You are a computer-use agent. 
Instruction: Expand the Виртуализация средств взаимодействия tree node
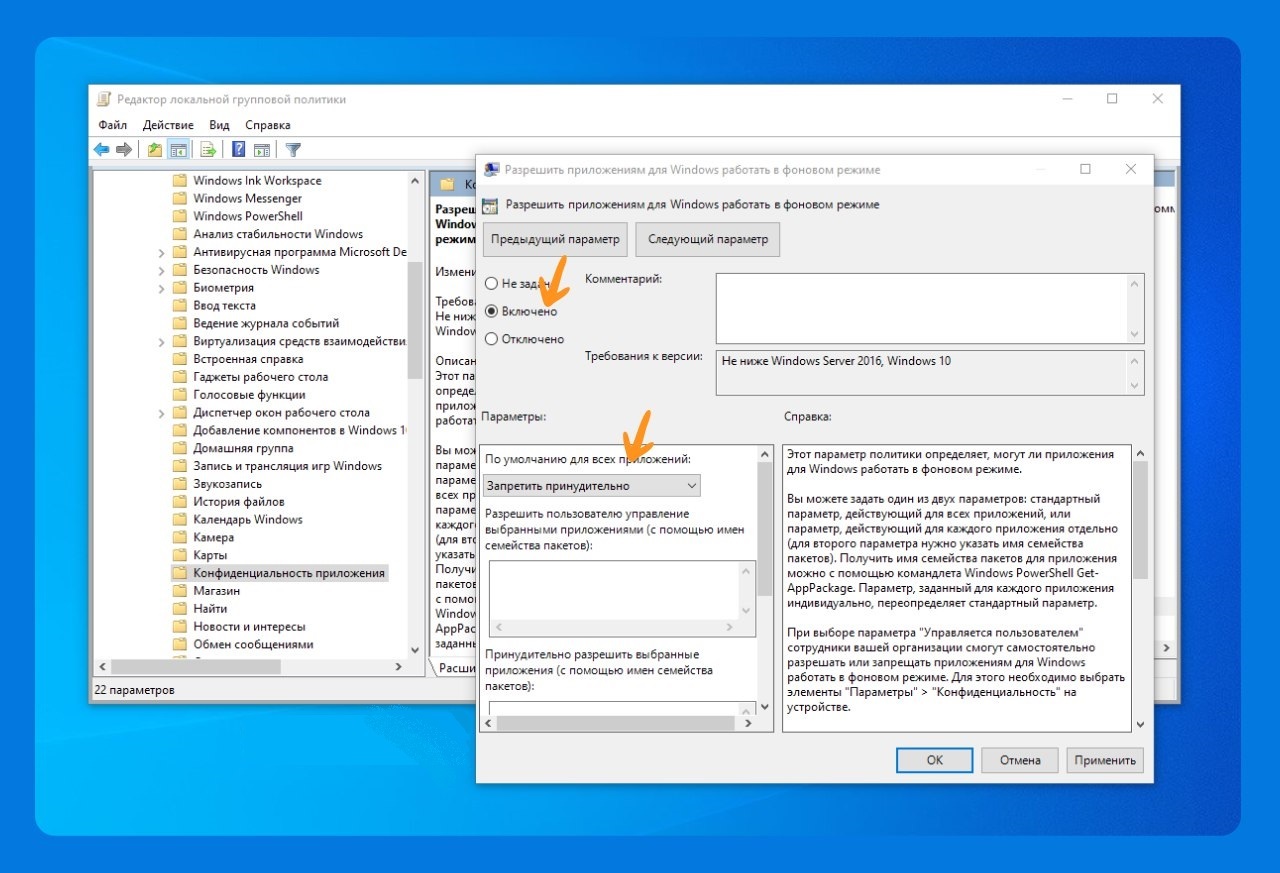(161, 341)
